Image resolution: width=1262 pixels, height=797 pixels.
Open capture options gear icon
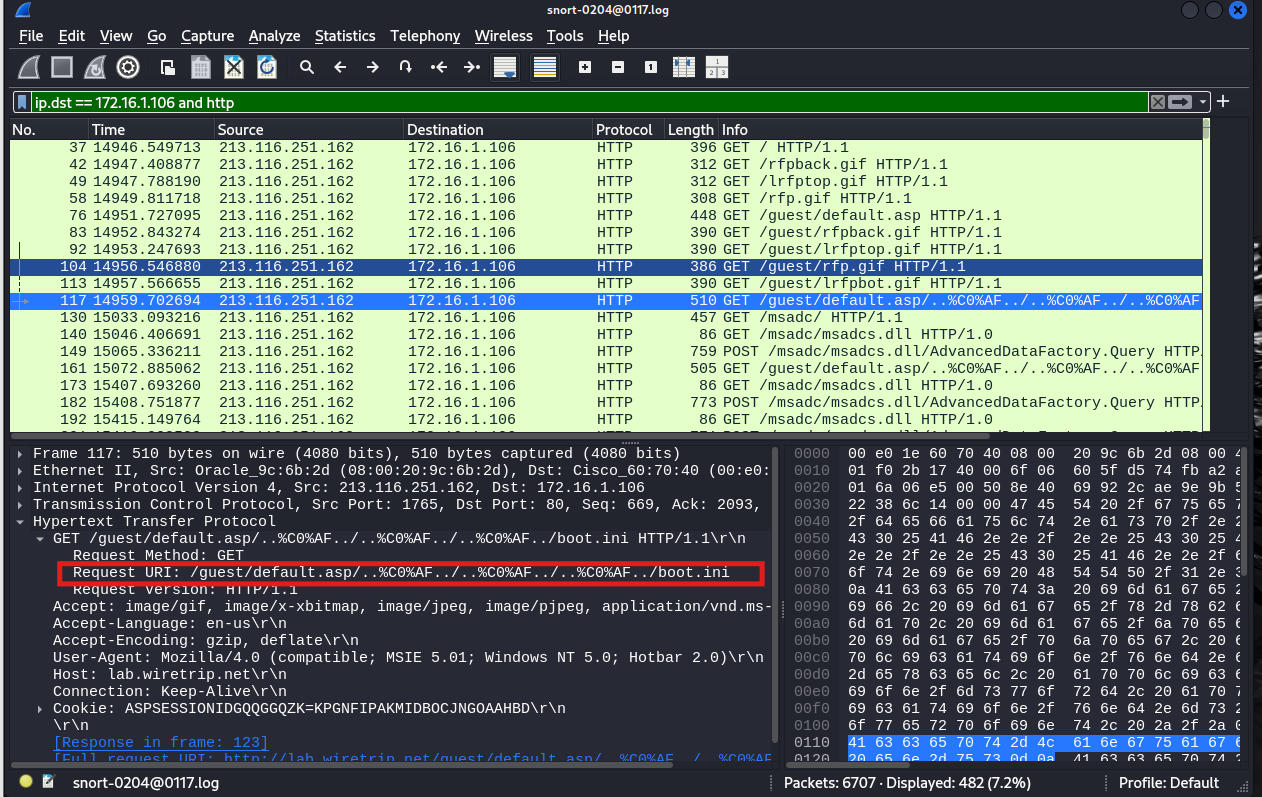tap(128, 67)
